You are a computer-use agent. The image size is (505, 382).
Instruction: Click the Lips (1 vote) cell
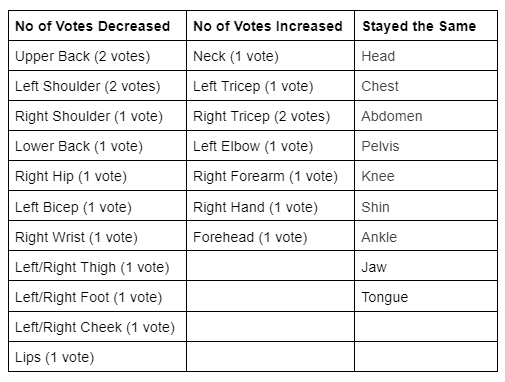tap(97, 357)
